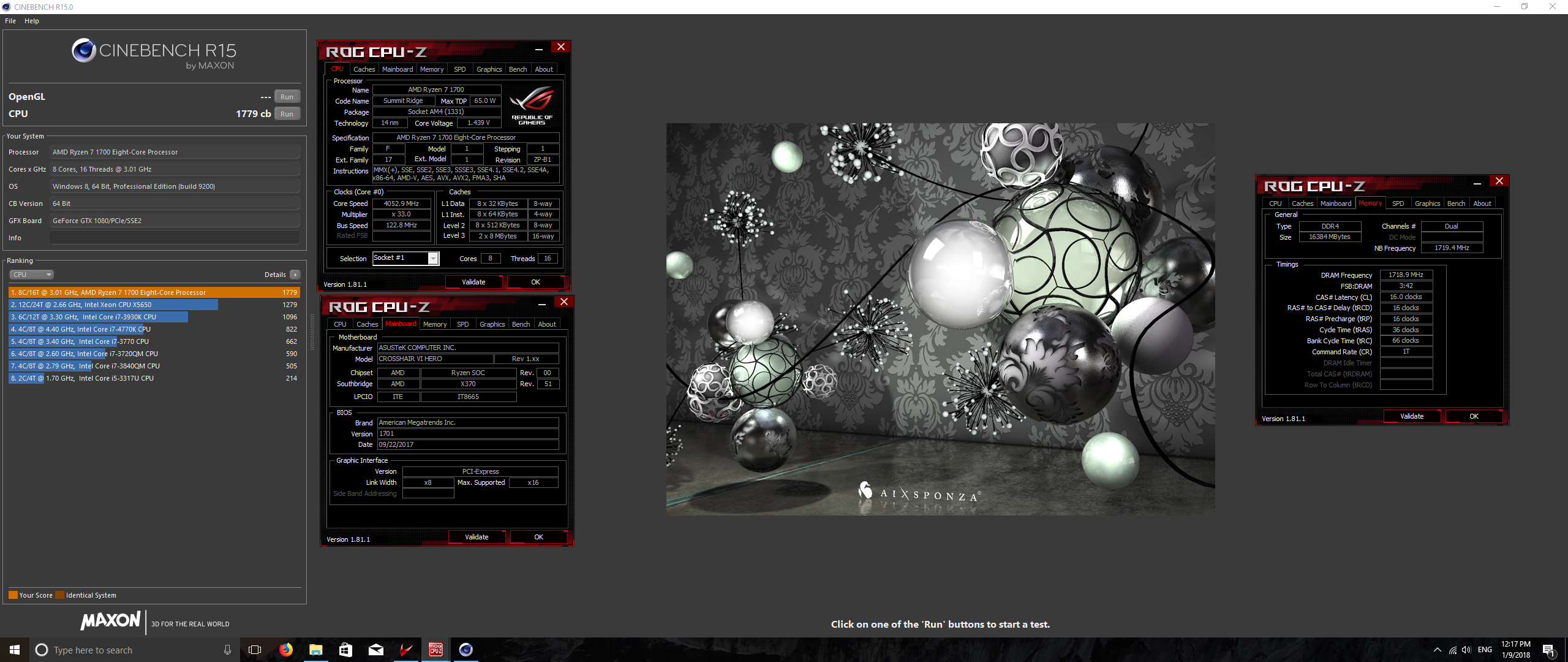
Task: Open the Help menu in Cinebench
Action: pos(32,21)
